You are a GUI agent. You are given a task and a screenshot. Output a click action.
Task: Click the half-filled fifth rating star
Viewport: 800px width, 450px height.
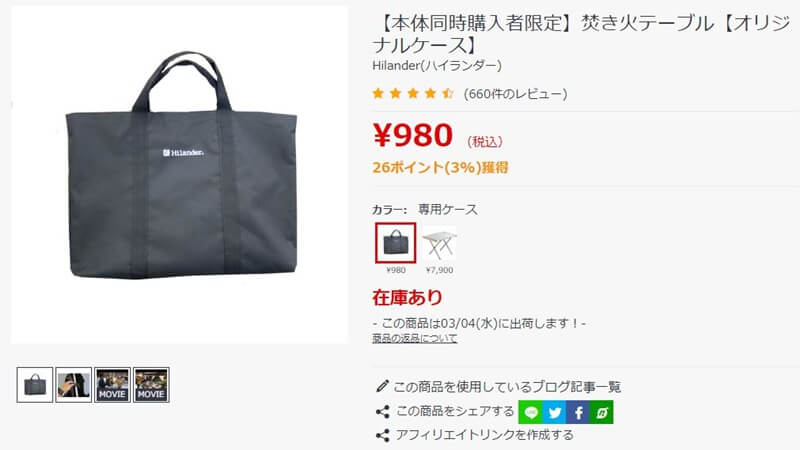point(448,93)
